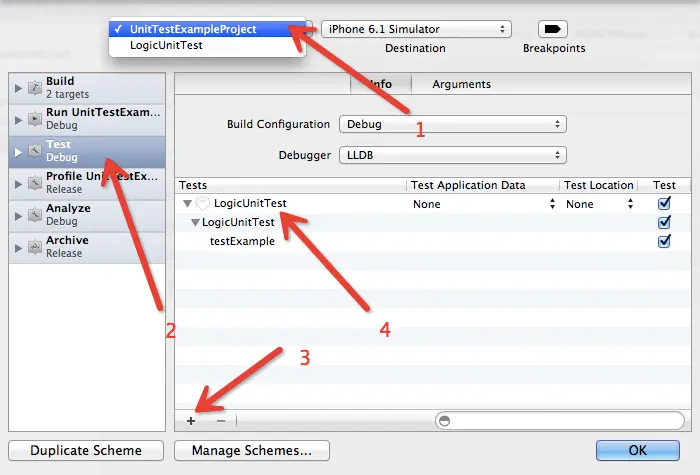Screen dimensions: 700x475
Task: Click the Profile action icon
Action: pyautogui.click(x=34, y=183)
